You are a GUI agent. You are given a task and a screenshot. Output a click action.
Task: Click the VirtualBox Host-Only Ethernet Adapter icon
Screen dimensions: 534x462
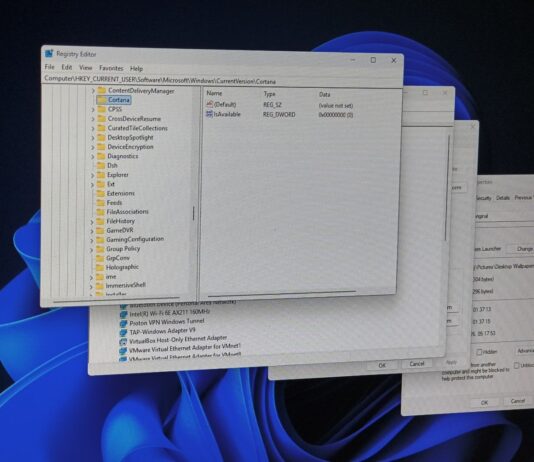click(123, 341)
